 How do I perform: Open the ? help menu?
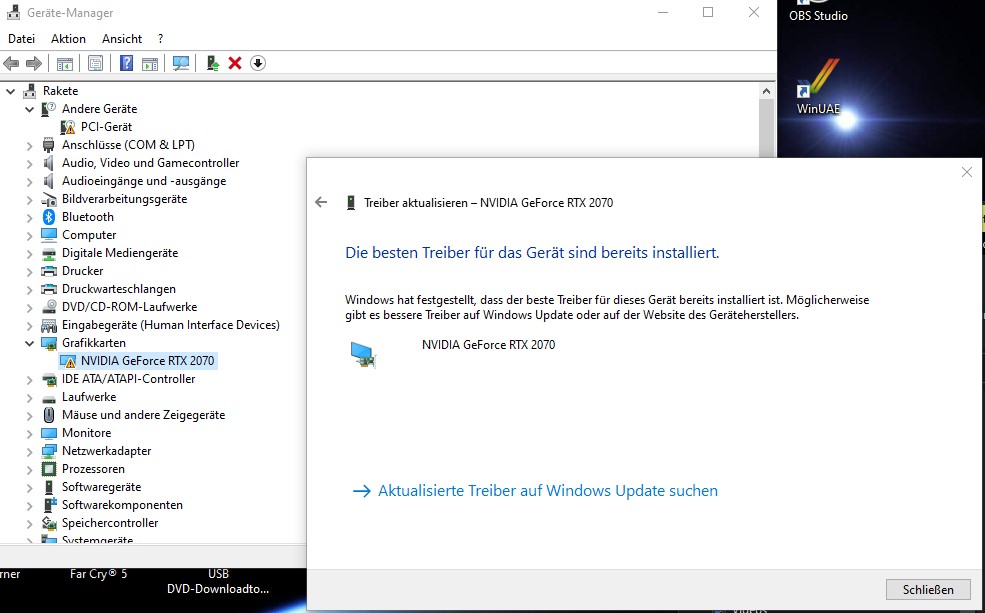click(x=161, y=39)
